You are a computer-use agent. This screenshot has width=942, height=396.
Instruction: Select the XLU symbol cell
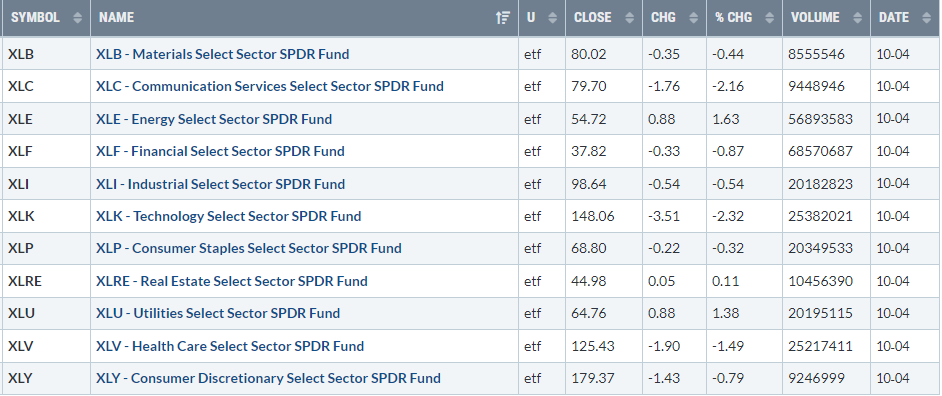[x=46, y=314]
